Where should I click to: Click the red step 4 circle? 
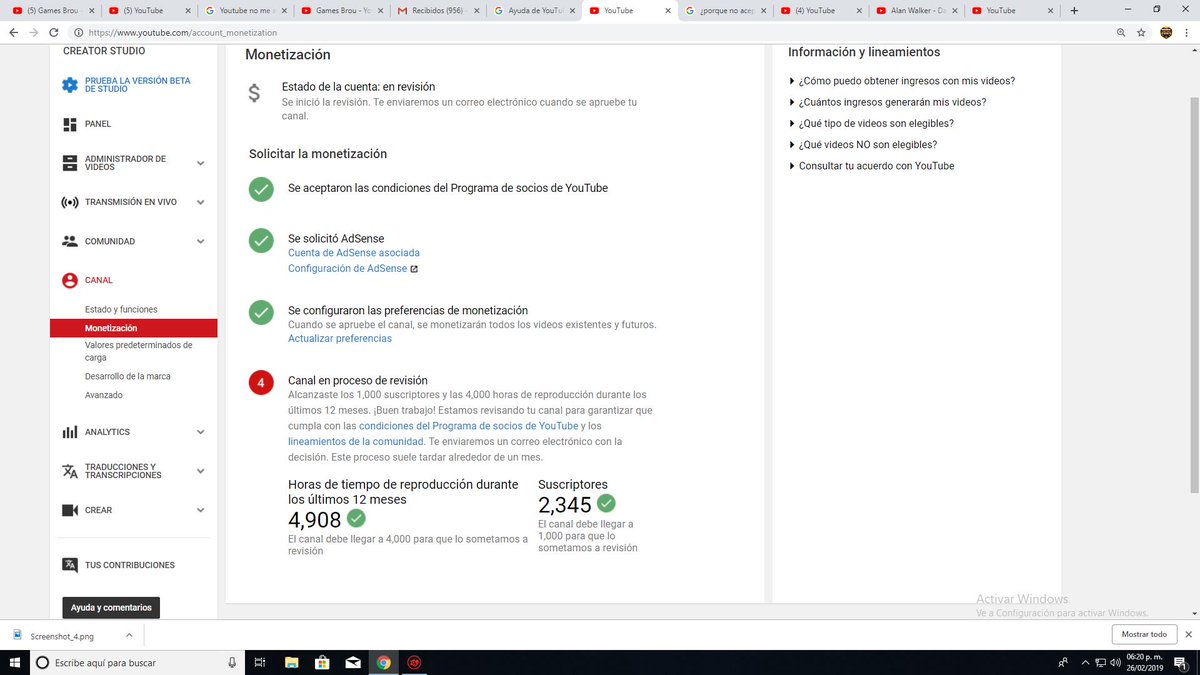[x=261, y=382]
